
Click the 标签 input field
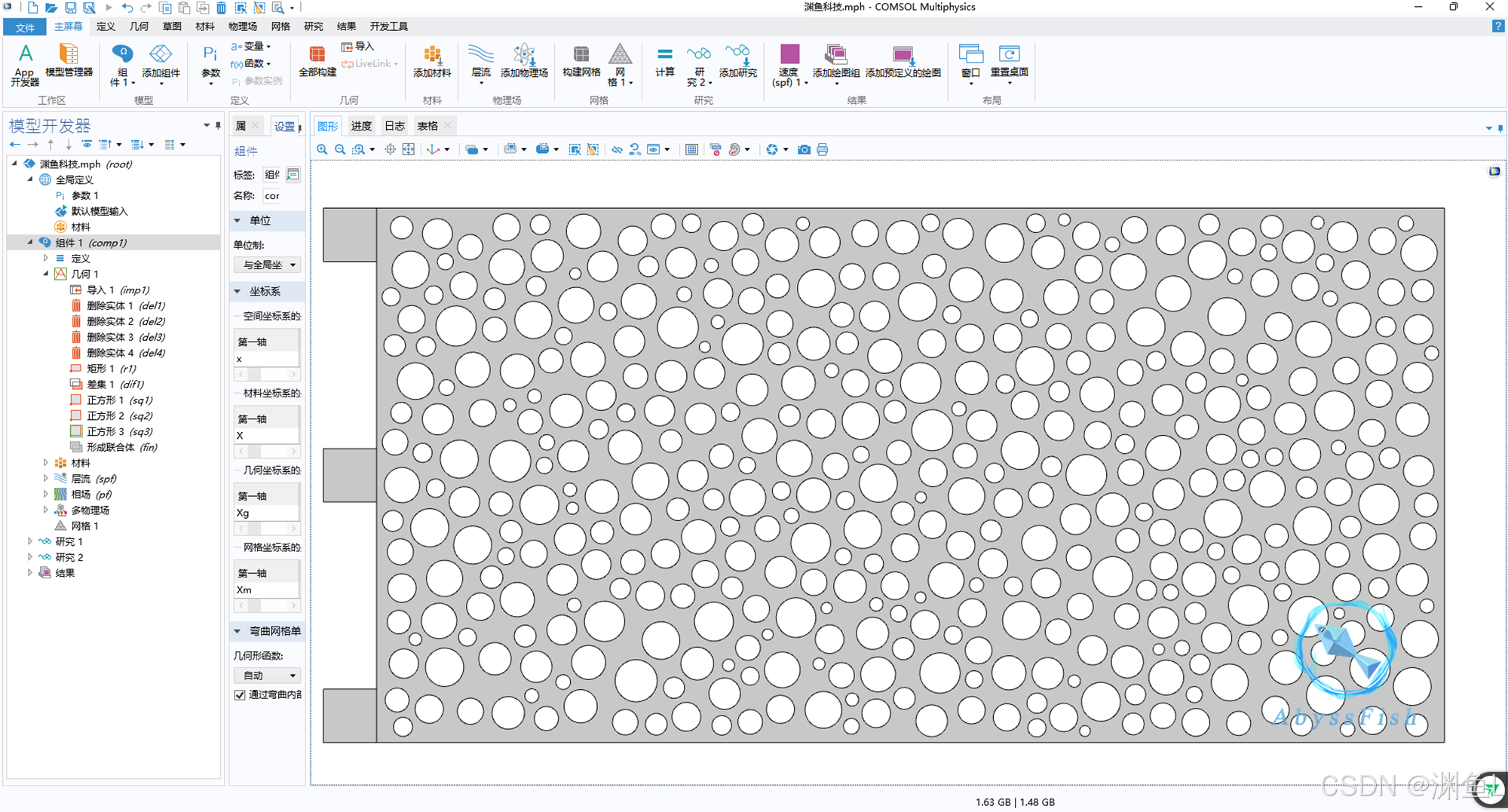[272, 174]
